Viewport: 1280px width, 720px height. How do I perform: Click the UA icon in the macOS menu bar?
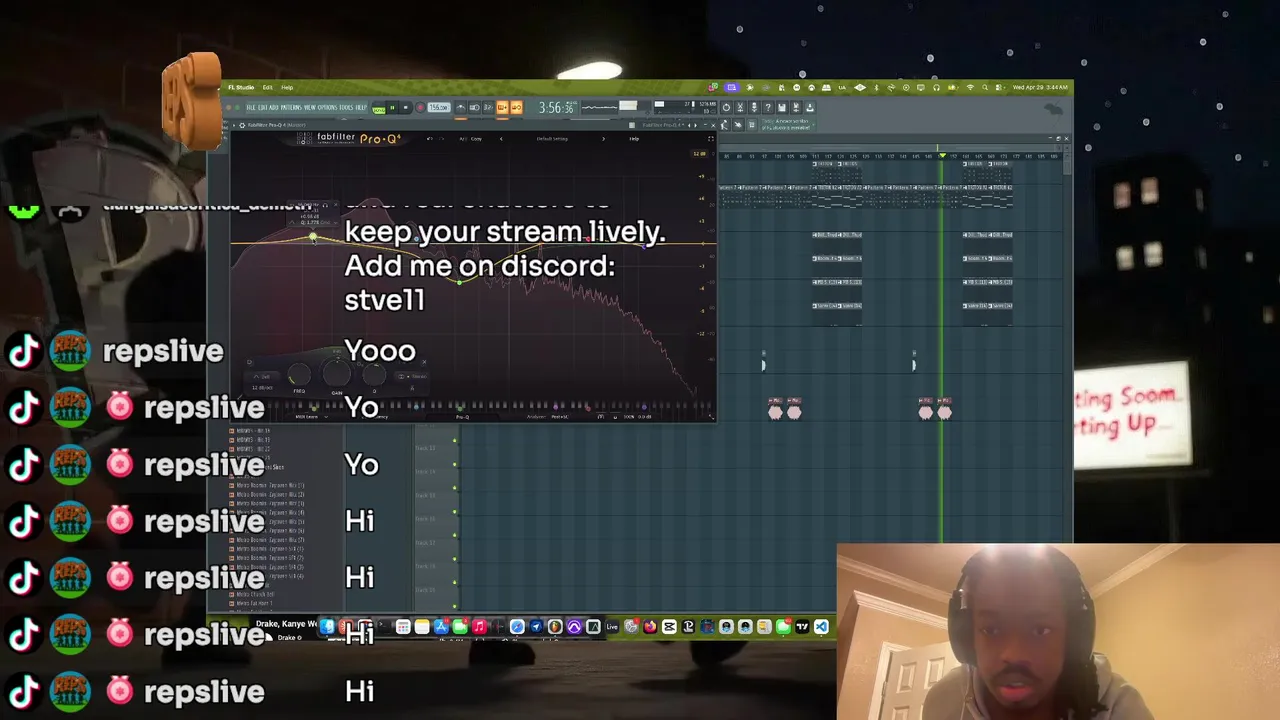[842, 87]
